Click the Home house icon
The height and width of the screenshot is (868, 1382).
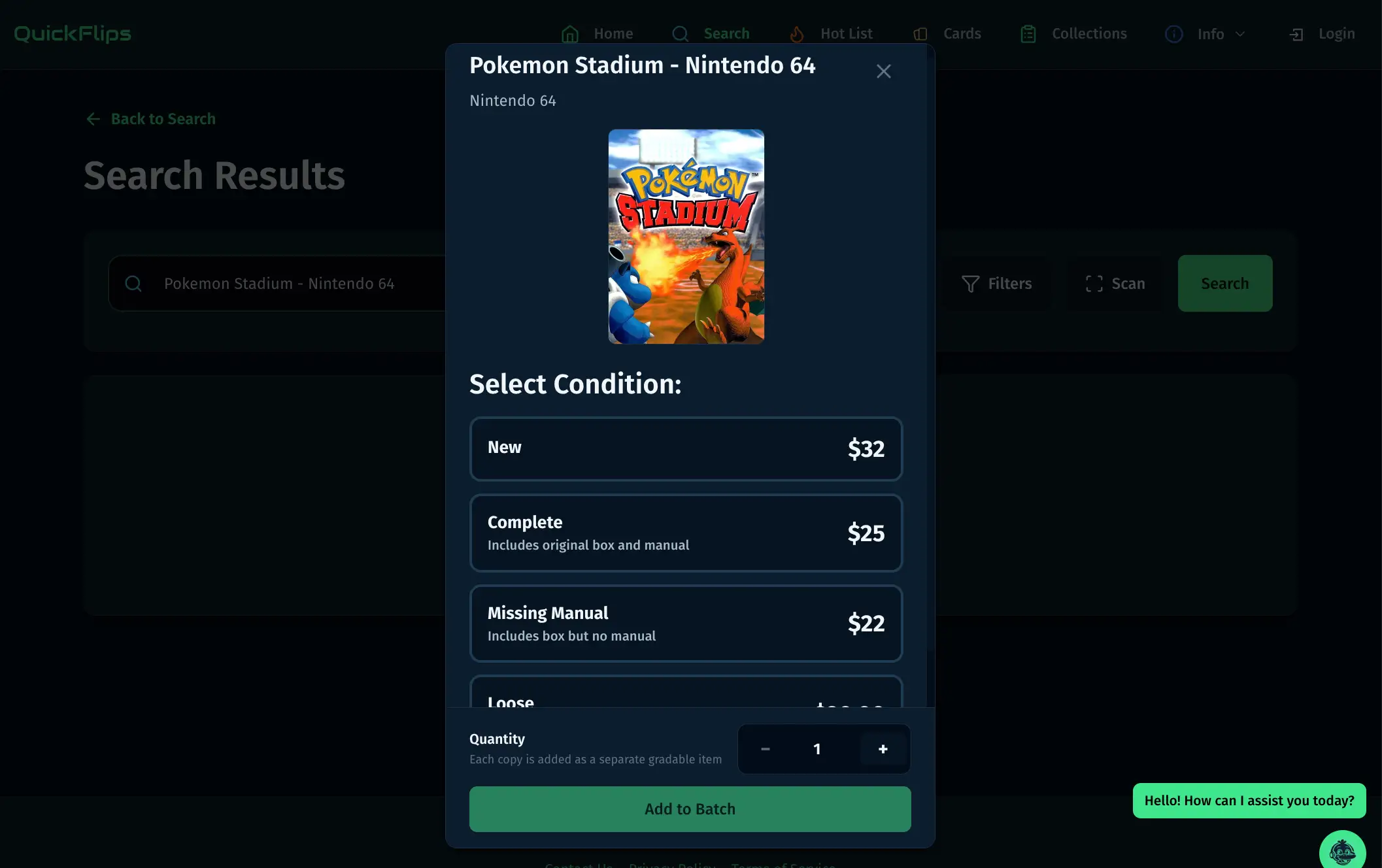[x=570, y=34]
